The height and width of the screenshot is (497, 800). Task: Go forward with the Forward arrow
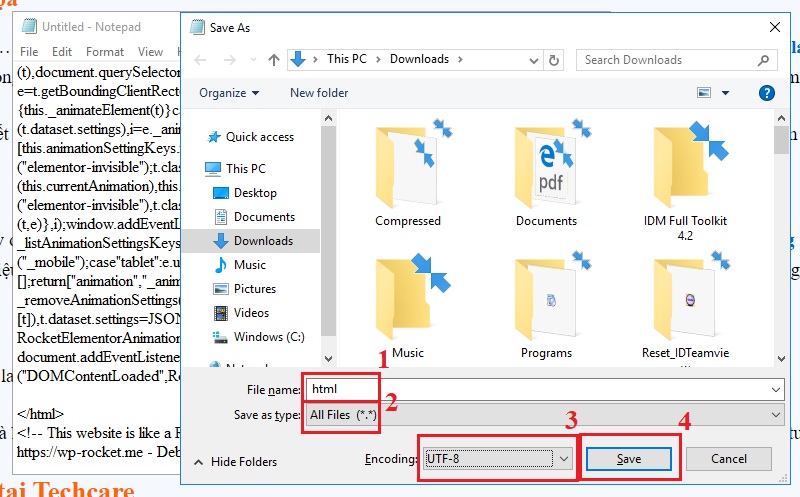pos(230,60)
